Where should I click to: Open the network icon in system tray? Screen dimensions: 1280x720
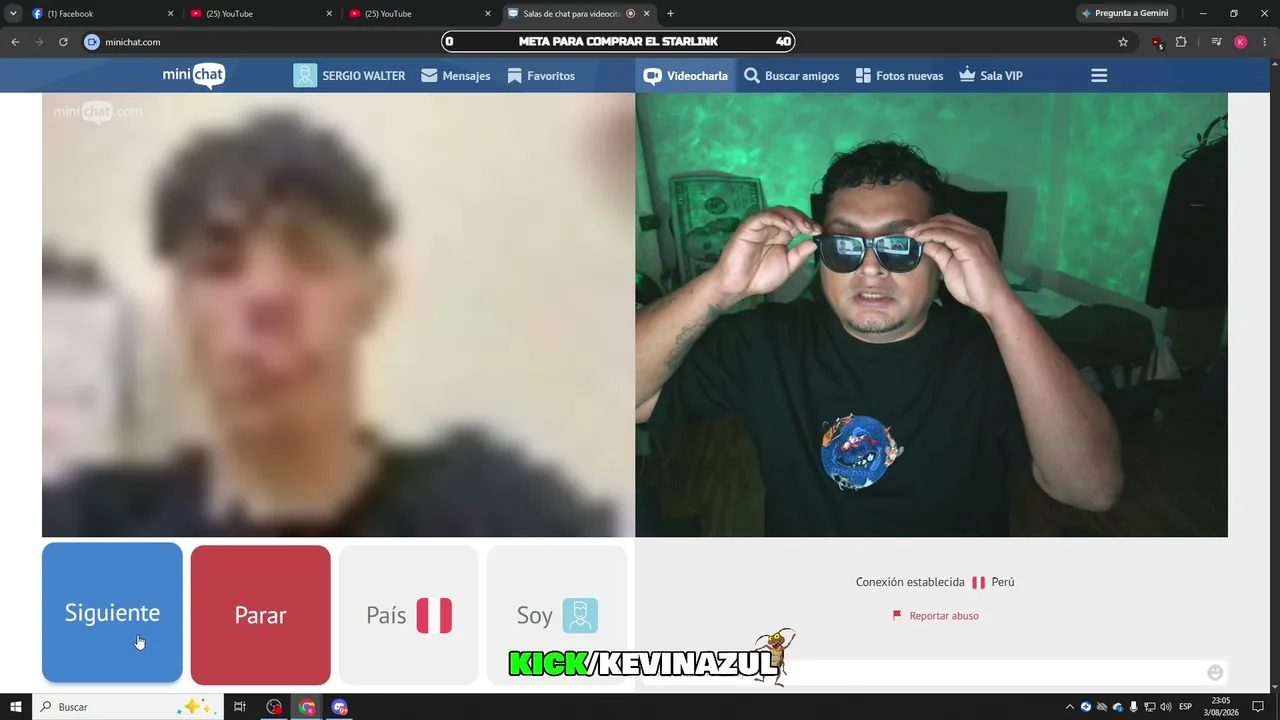click(1149, 707)
